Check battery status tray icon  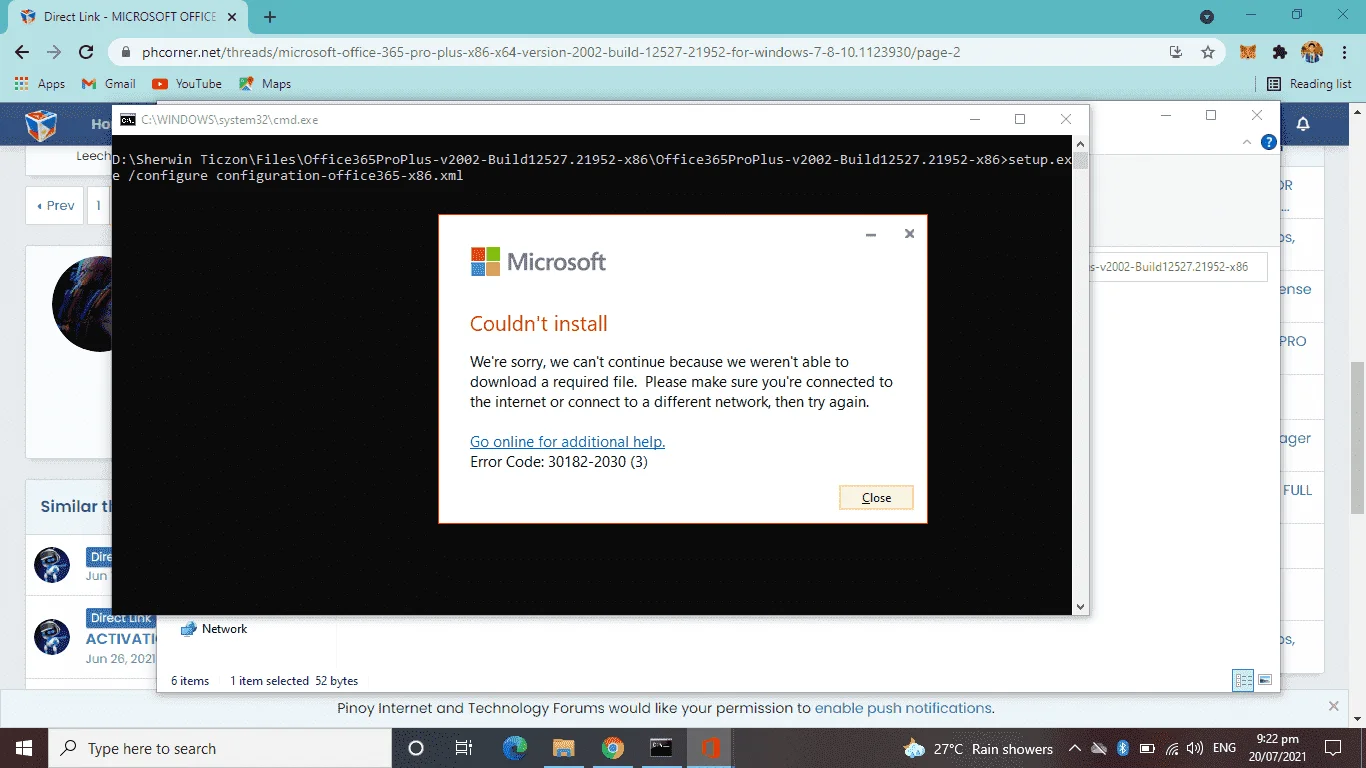click(x=1147, y=748)
